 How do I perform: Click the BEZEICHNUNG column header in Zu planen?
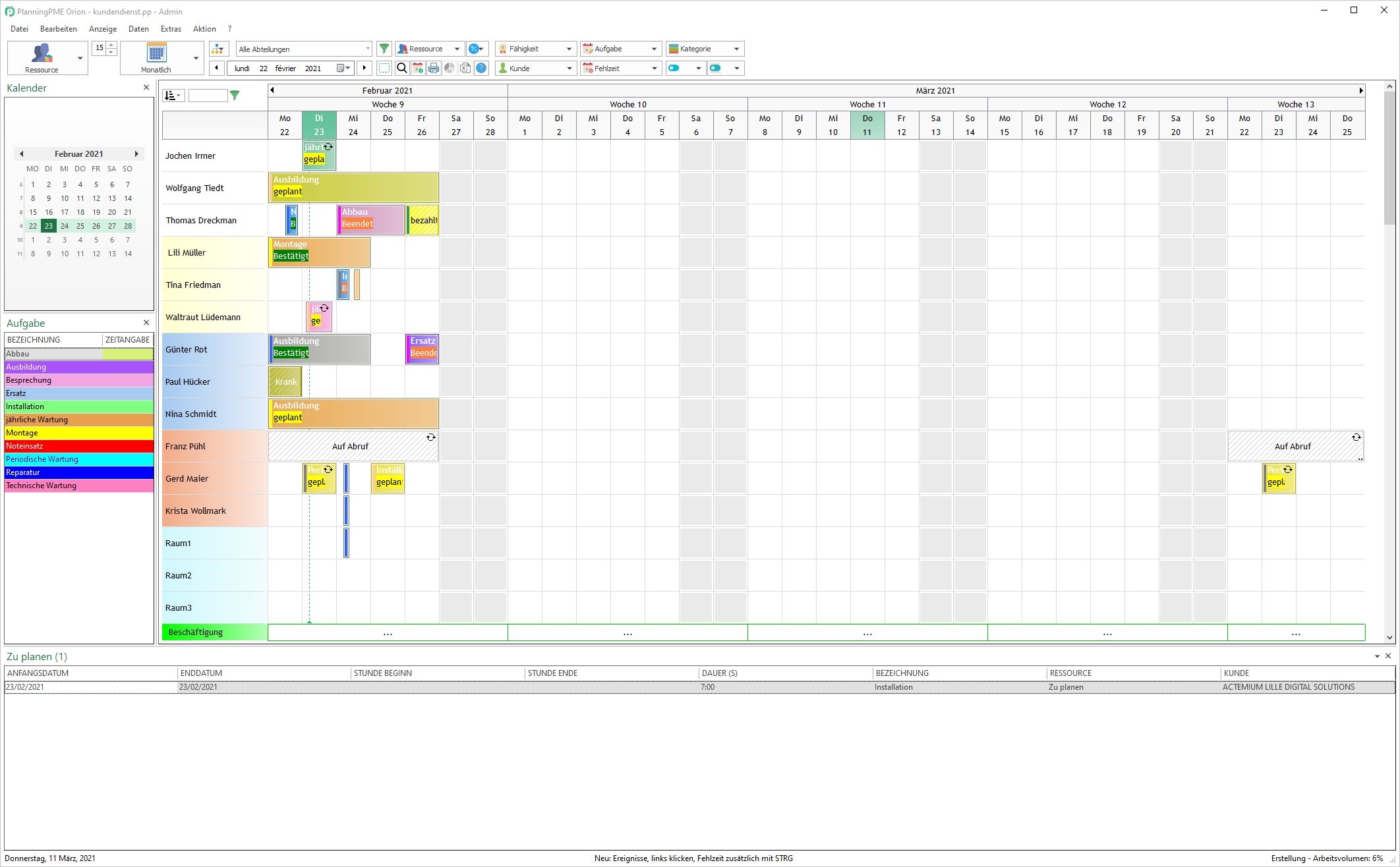click(x=959, y=673)
